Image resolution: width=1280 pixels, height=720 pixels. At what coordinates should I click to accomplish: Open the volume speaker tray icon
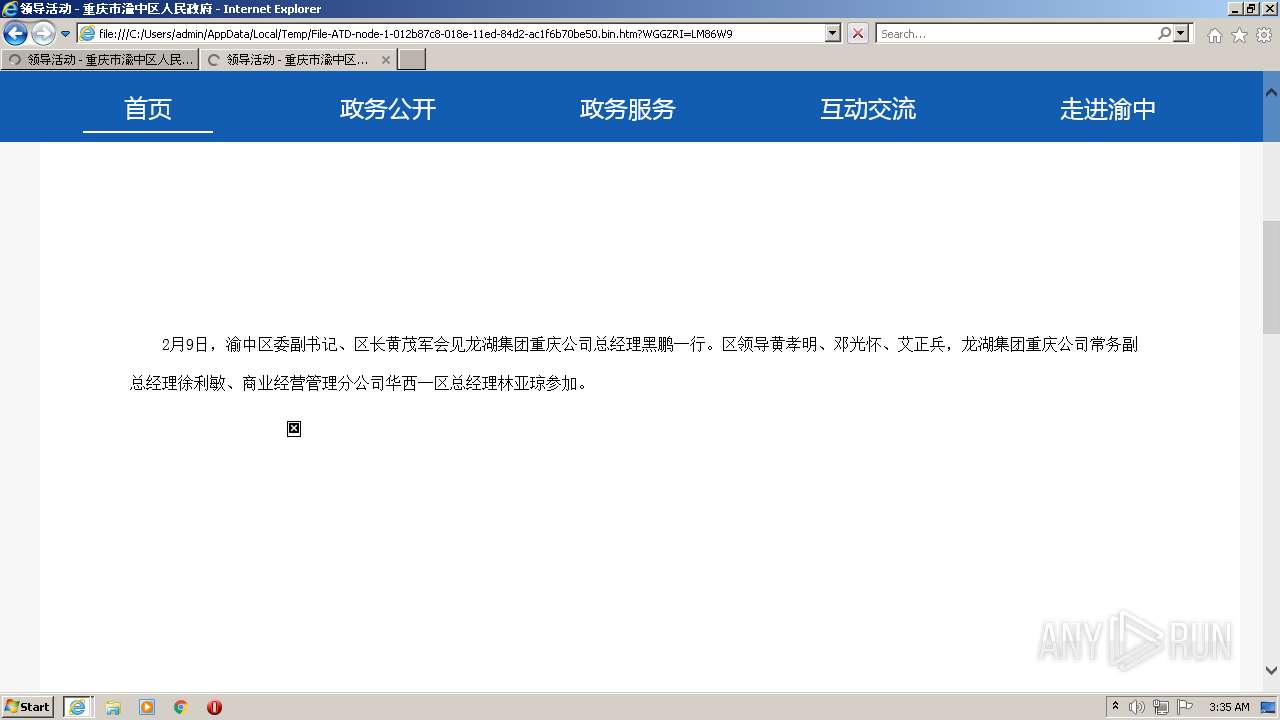1137,707
